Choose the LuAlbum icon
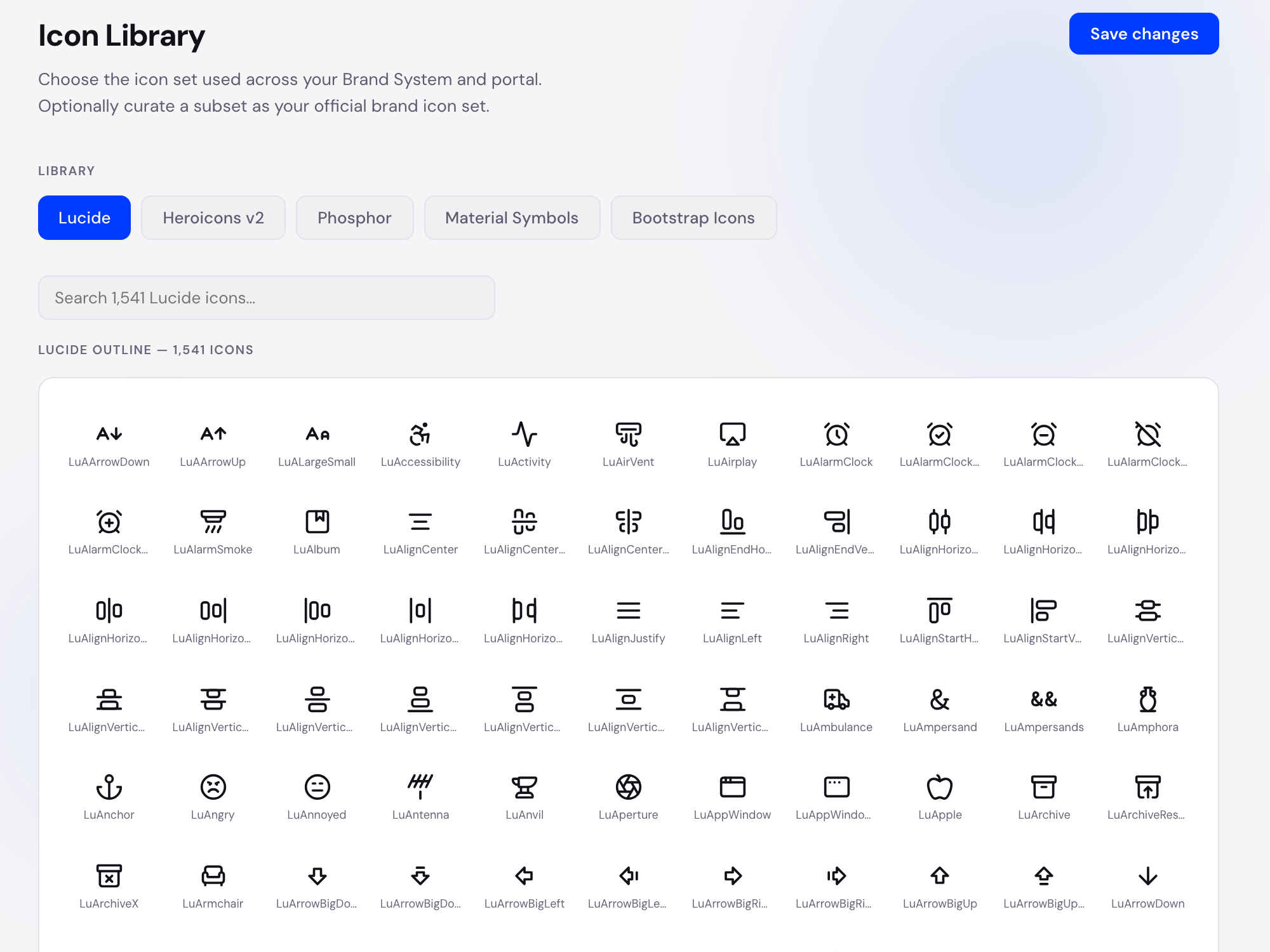The image size is (1270, 952). click(317, 522)
